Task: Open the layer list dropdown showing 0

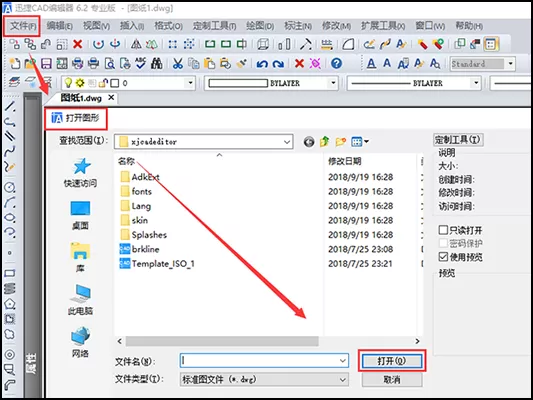Action: [x=190, y=83]
